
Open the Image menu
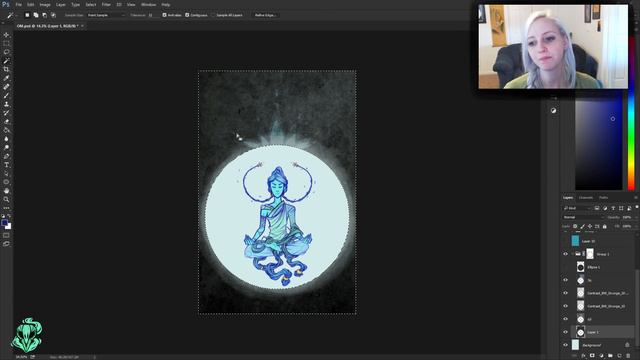coord(45,4)
